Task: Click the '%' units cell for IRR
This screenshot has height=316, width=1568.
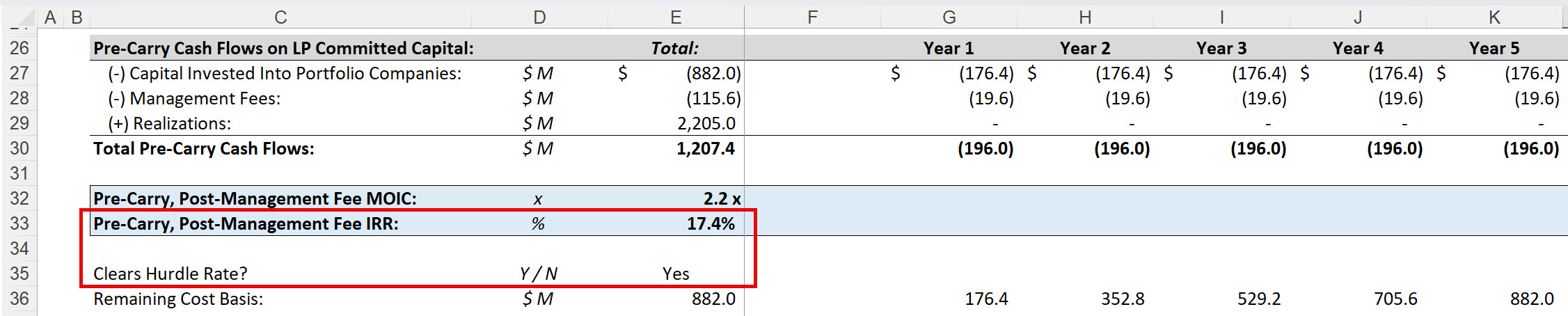Action: [538, 223]
